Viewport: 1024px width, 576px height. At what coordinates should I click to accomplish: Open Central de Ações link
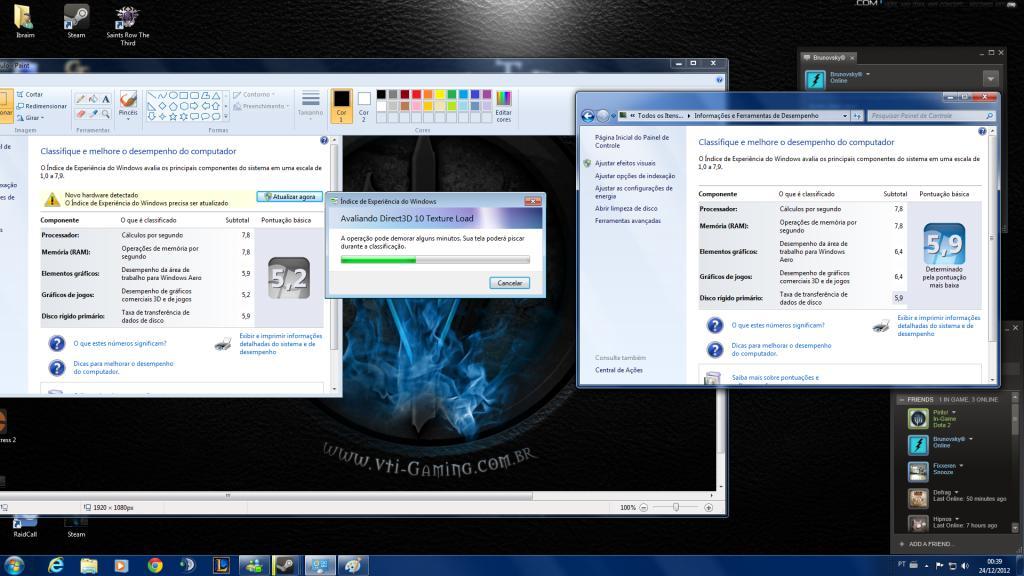coord(618,370)
